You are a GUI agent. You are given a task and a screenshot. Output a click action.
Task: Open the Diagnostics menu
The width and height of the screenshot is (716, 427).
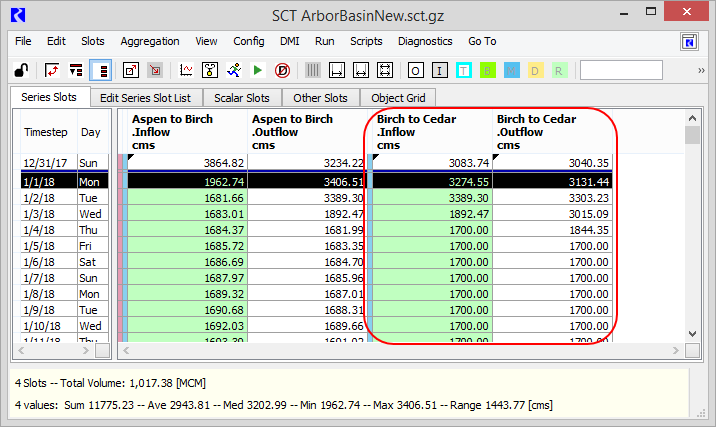[x=425, y=41]
